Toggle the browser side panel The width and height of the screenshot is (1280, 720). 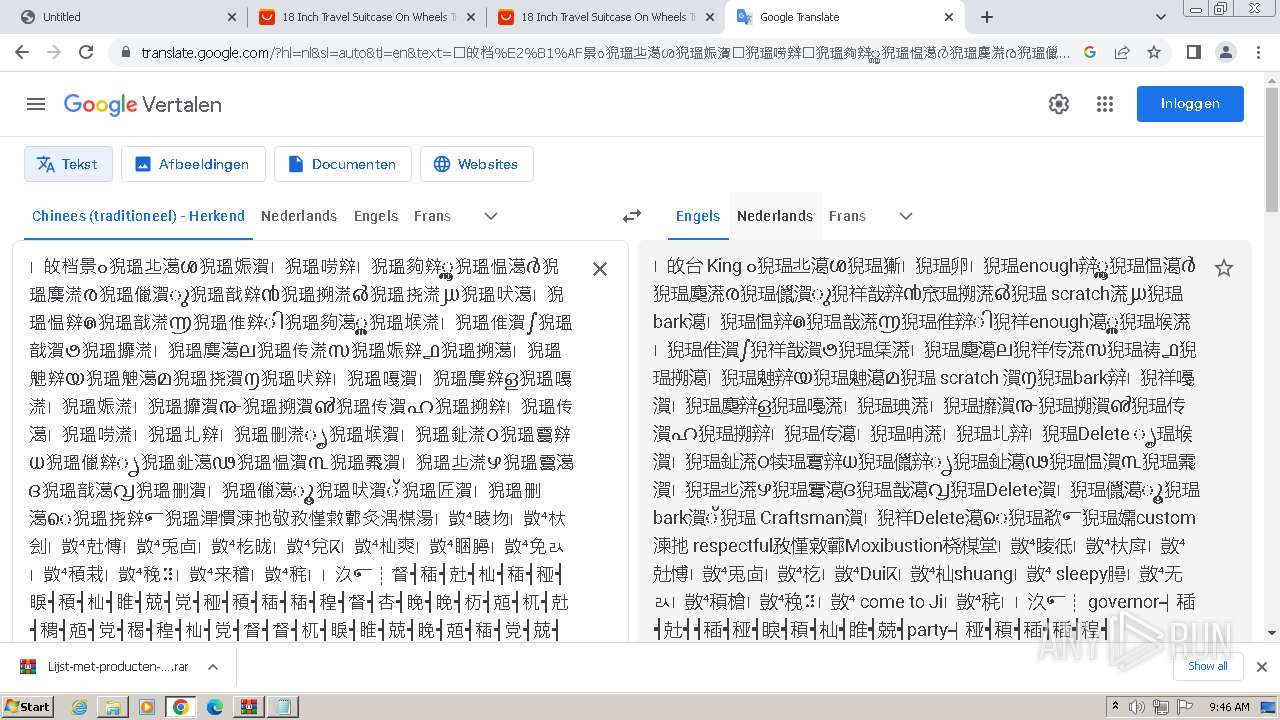(x=1193, y=52)
